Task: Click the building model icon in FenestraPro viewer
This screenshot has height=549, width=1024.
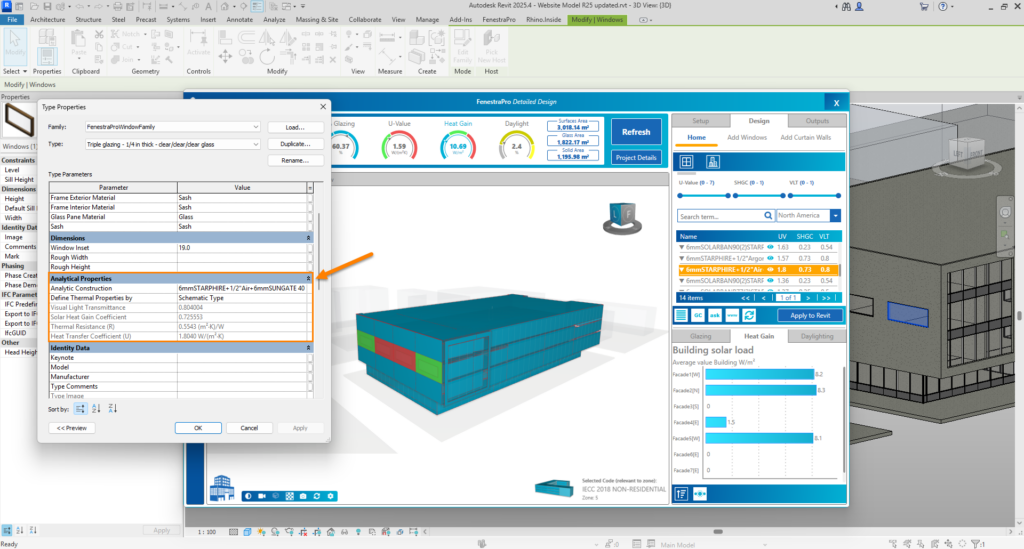Action: [x=222, y=488]
